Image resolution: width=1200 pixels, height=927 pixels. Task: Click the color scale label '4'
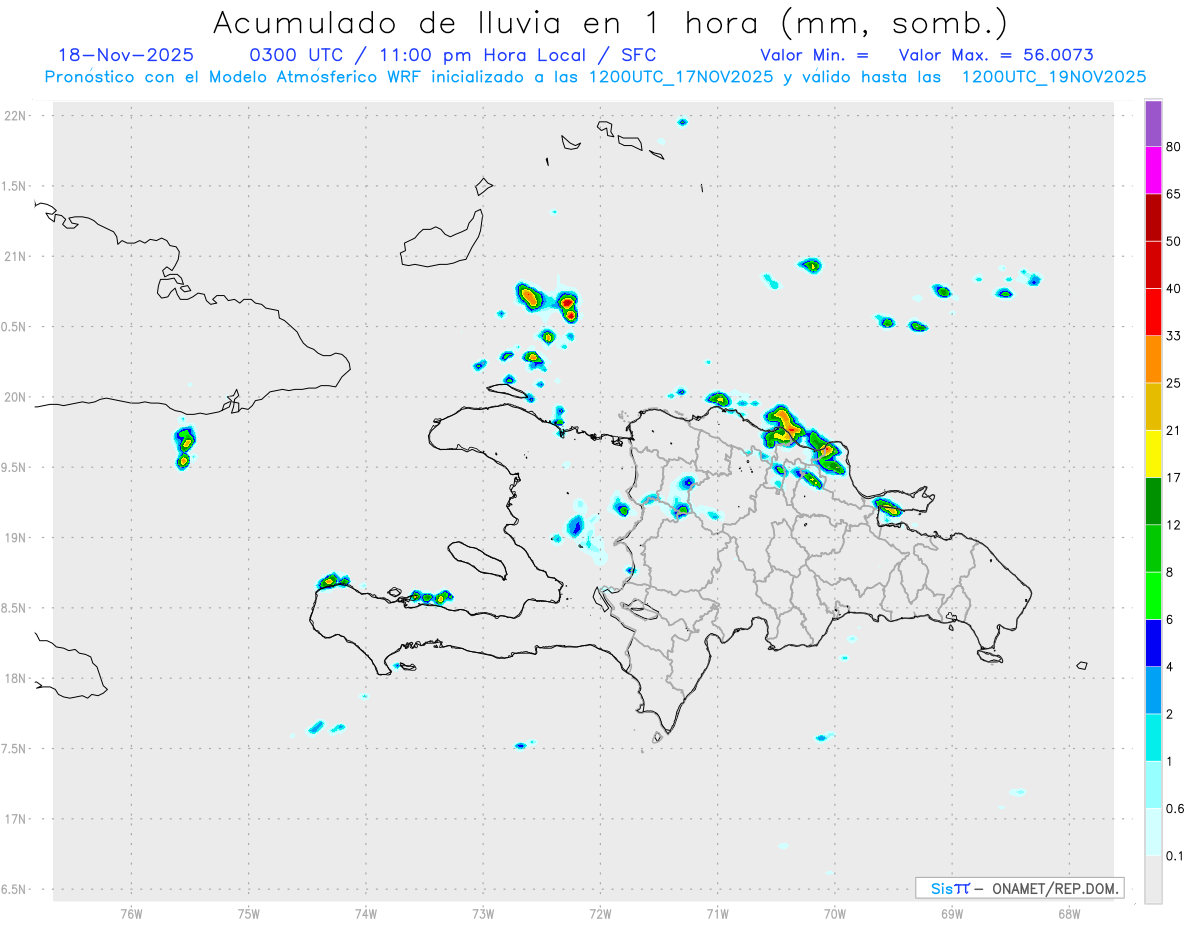1170,666
